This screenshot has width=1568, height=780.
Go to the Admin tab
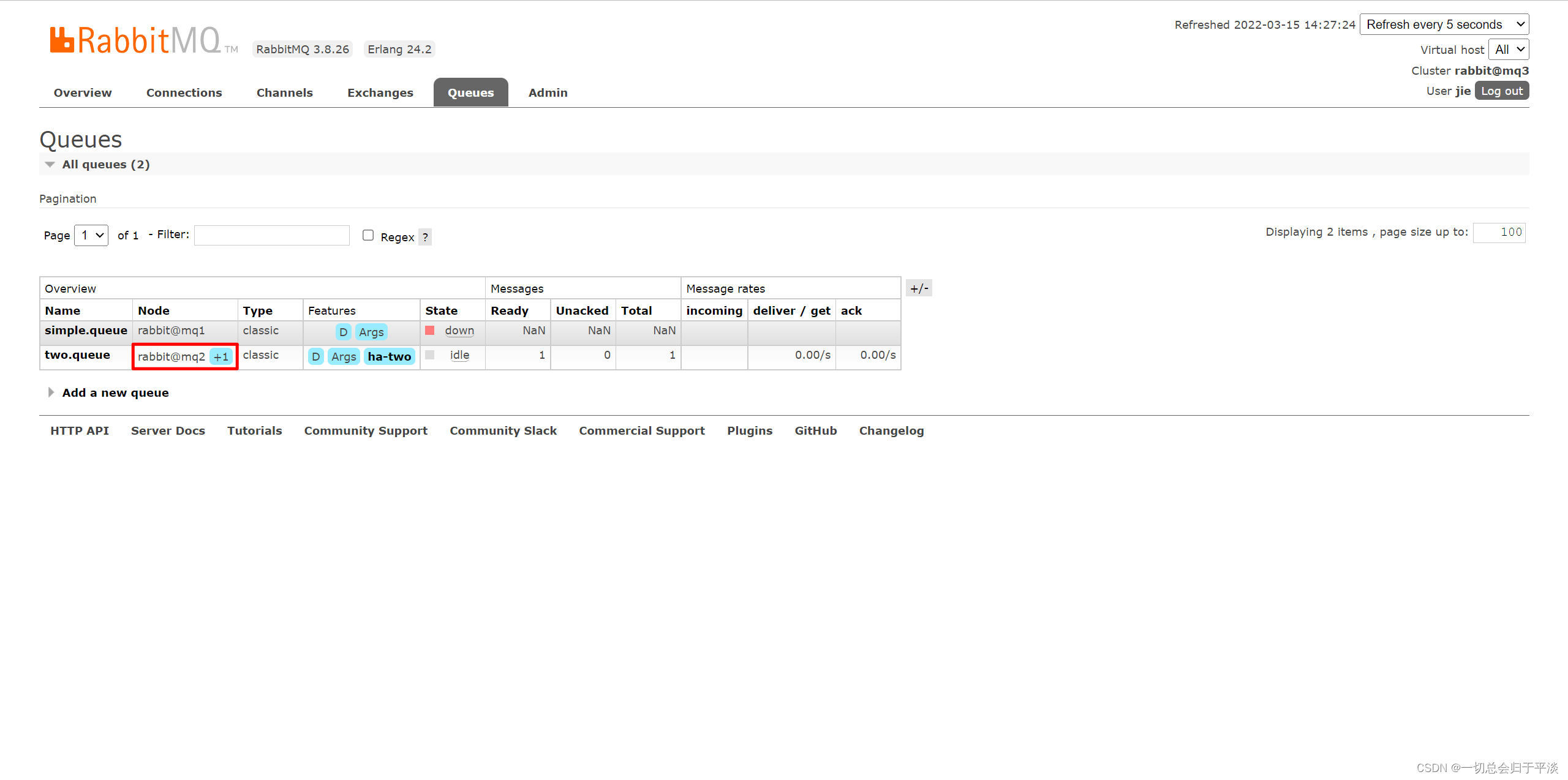548,92
